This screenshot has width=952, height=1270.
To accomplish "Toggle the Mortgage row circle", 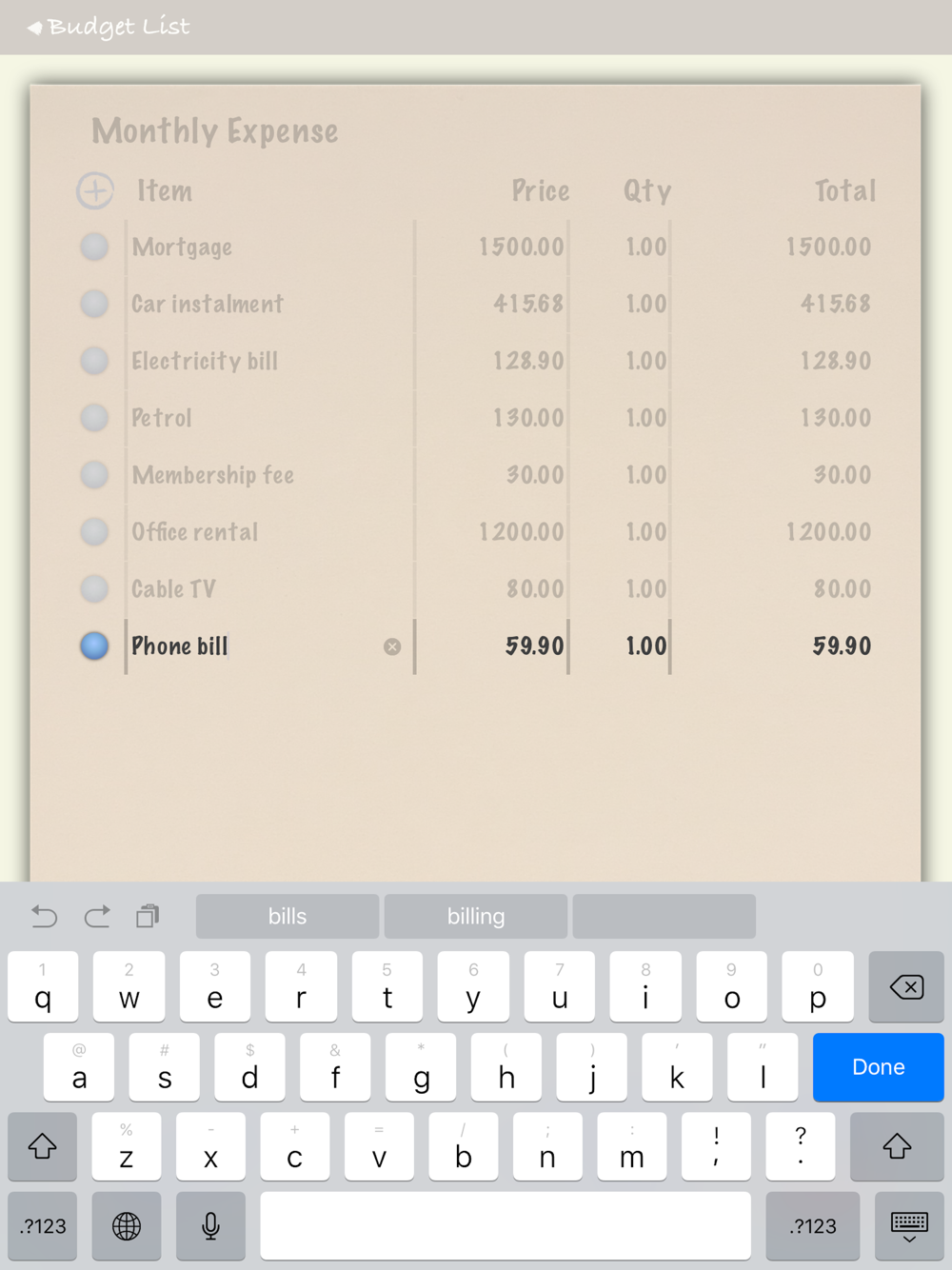I will (94, 247).
